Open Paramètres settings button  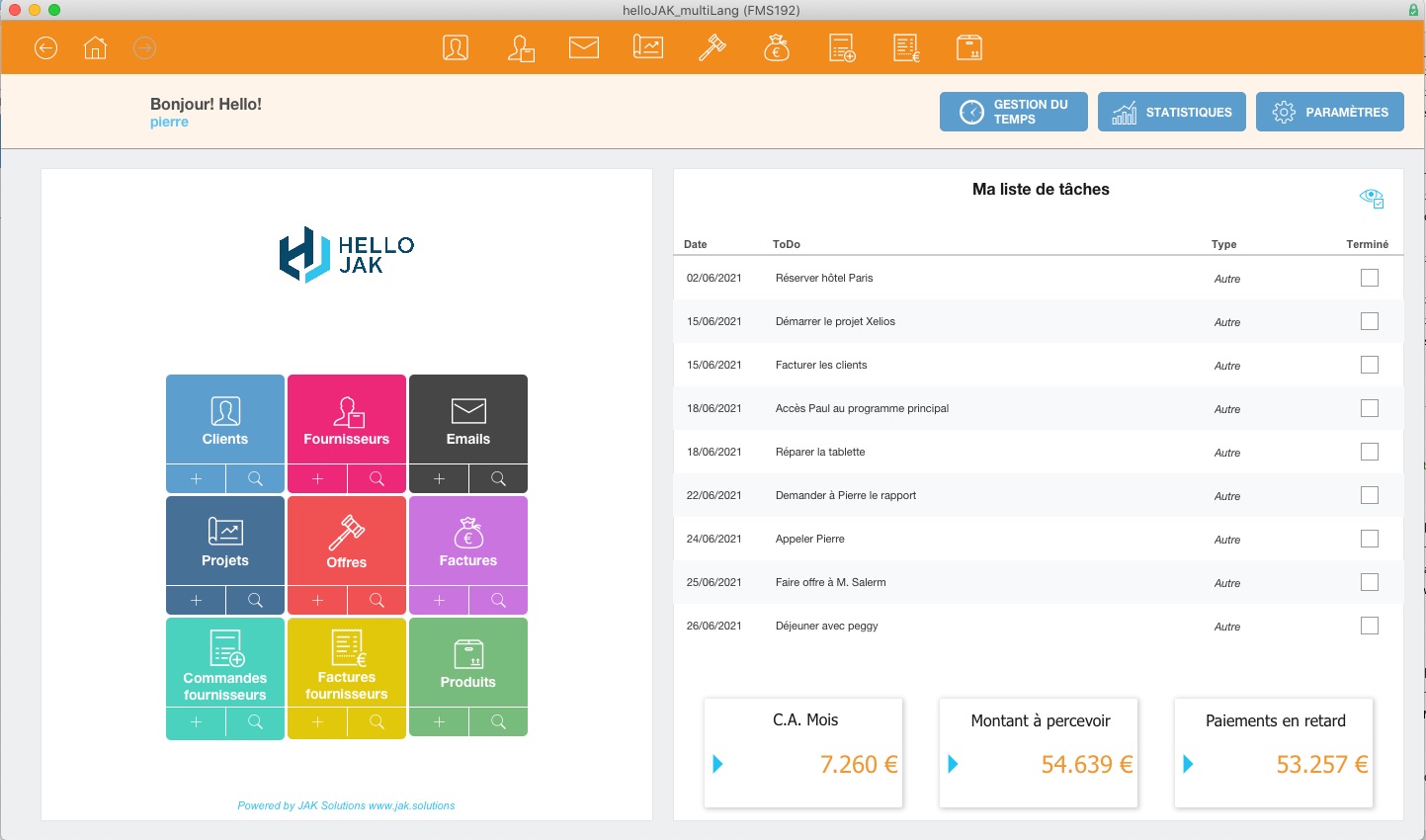tap(1330, 112)
